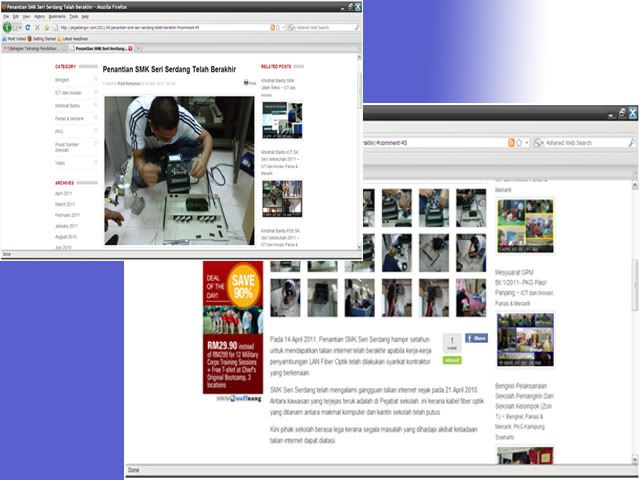Open the Home page icon in front window
The image size is (640, 480).
[x=47, y=27]
